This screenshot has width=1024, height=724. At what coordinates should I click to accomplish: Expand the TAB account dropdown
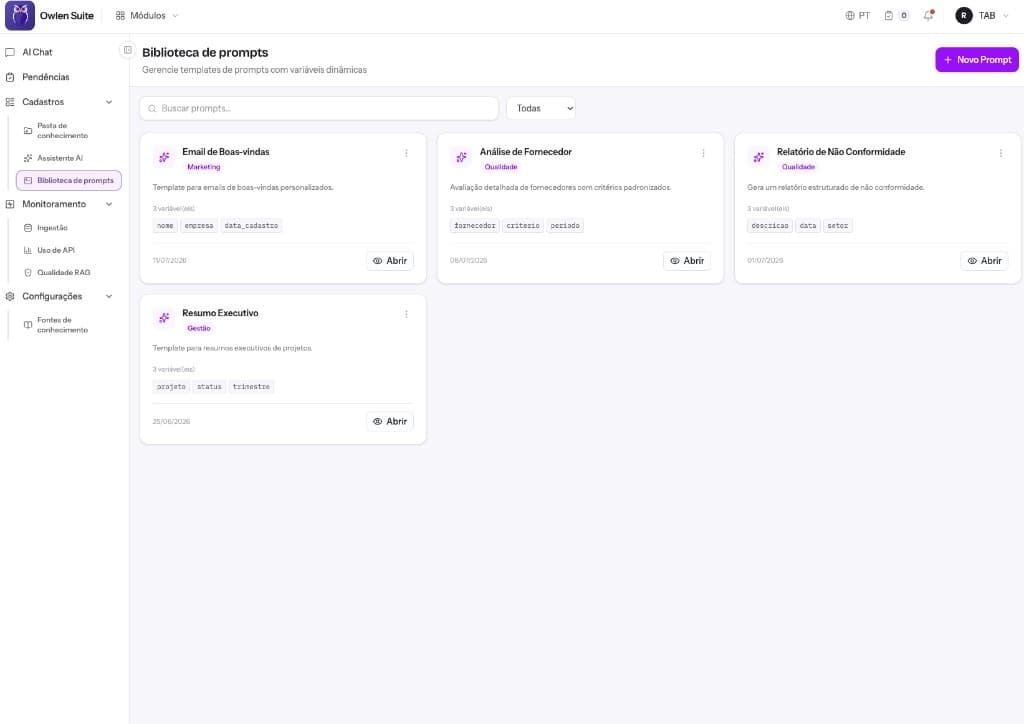(992, 16)
